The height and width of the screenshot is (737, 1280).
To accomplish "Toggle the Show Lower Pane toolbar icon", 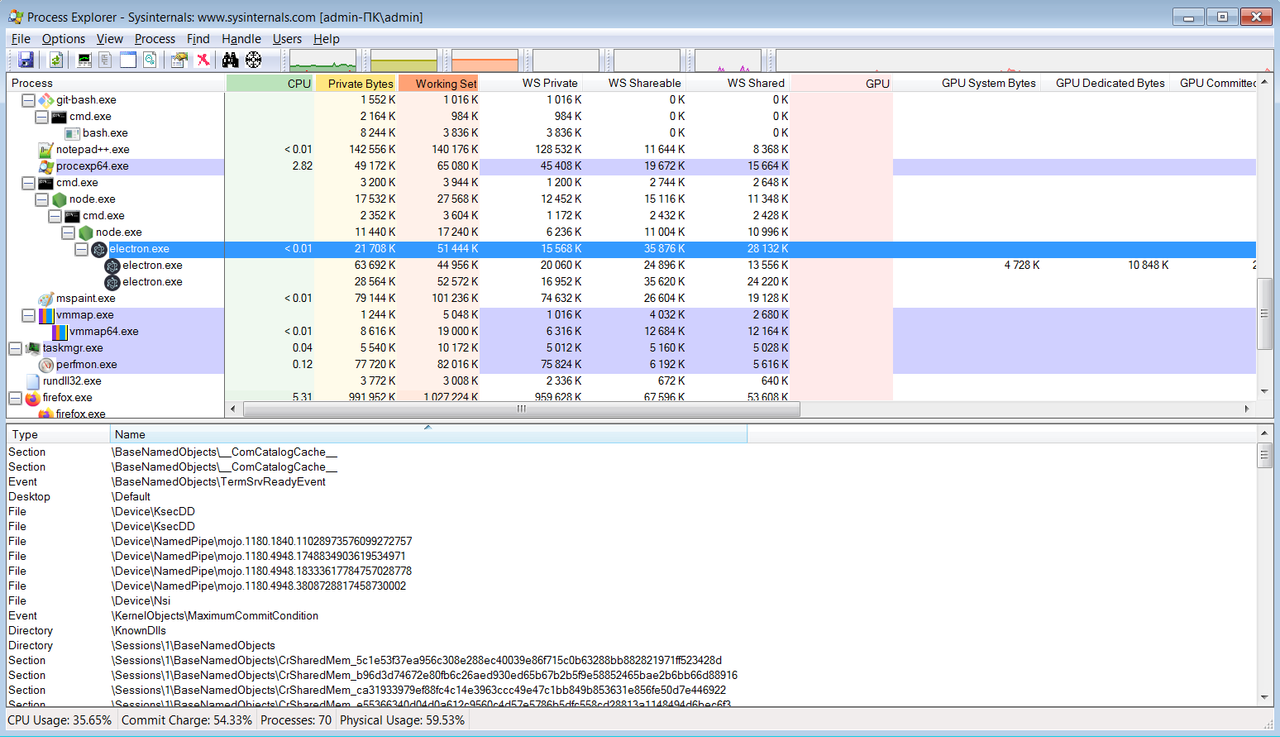I will [x=128, y=59].
